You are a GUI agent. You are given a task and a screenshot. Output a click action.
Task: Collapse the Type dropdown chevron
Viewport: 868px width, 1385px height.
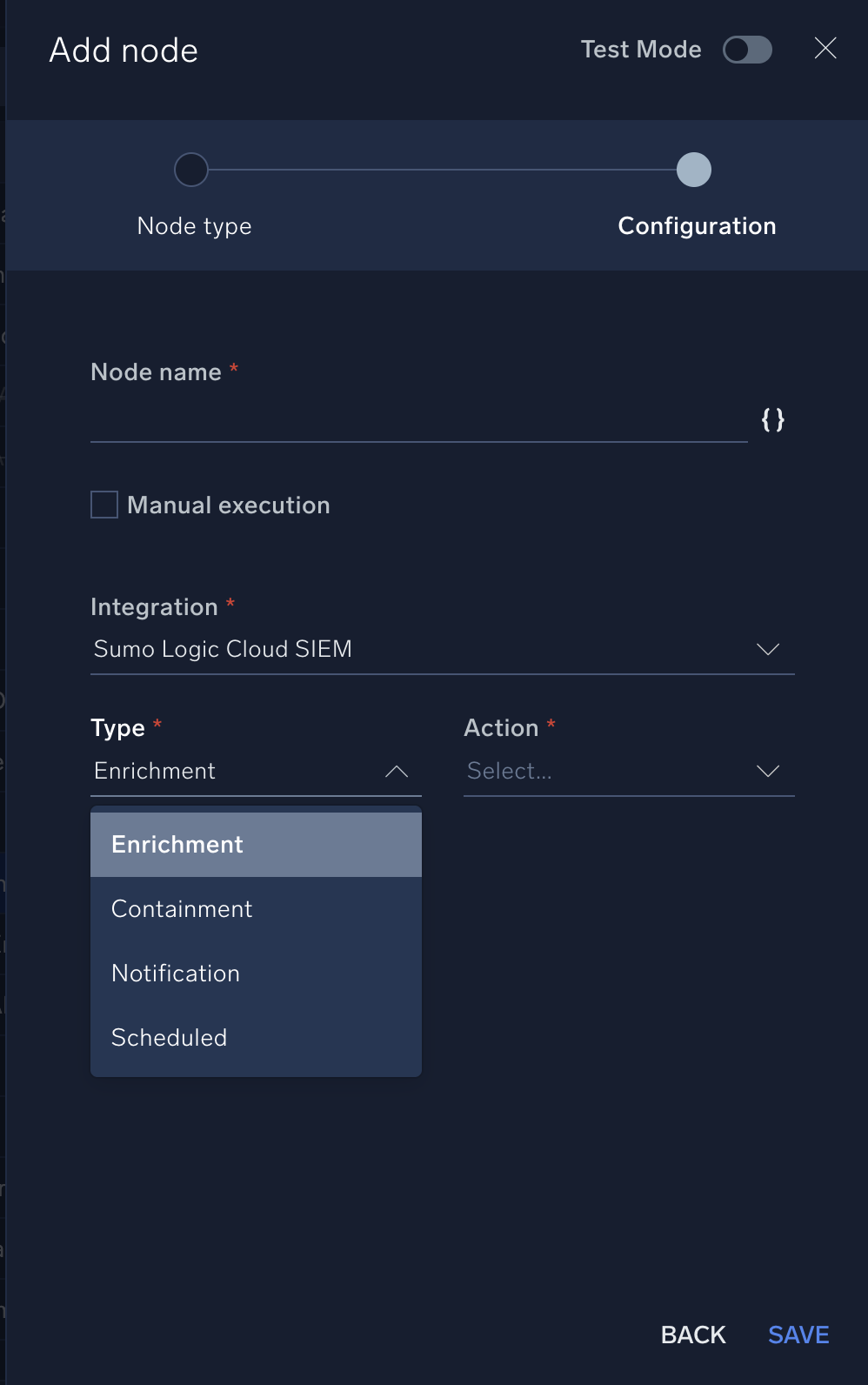(397, 772)
